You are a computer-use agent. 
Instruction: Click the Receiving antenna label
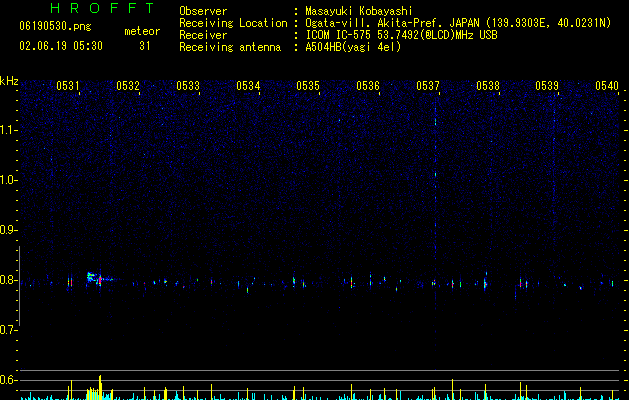tap(230, 47)
